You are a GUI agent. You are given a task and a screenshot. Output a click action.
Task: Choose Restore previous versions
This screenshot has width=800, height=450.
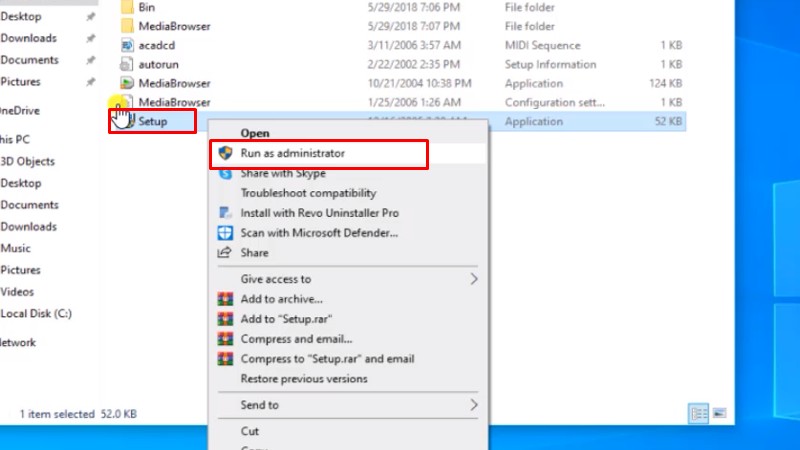point(304,379)
